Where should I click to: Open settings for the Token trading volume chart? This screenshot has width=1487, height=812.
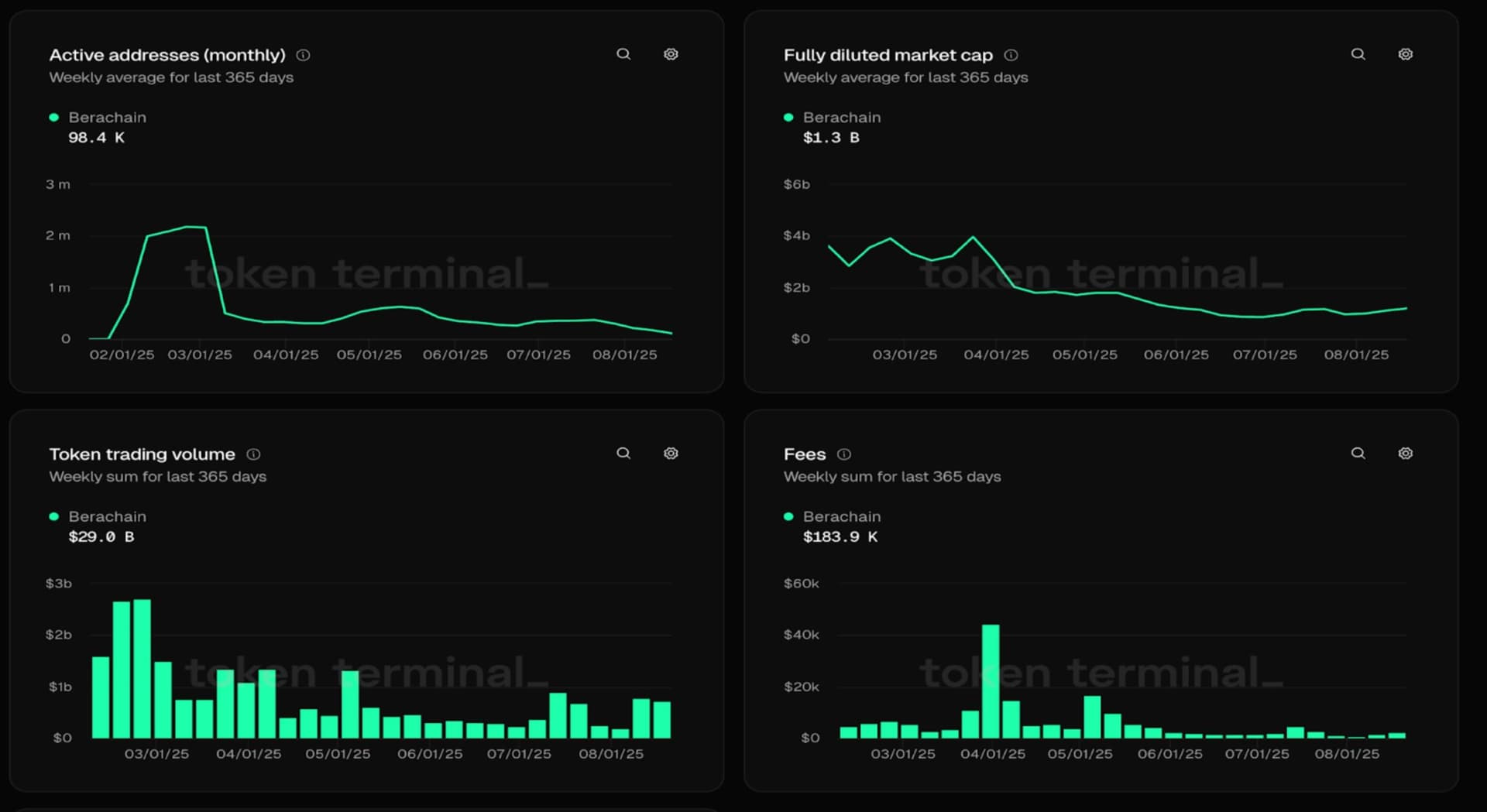point(671,453)
